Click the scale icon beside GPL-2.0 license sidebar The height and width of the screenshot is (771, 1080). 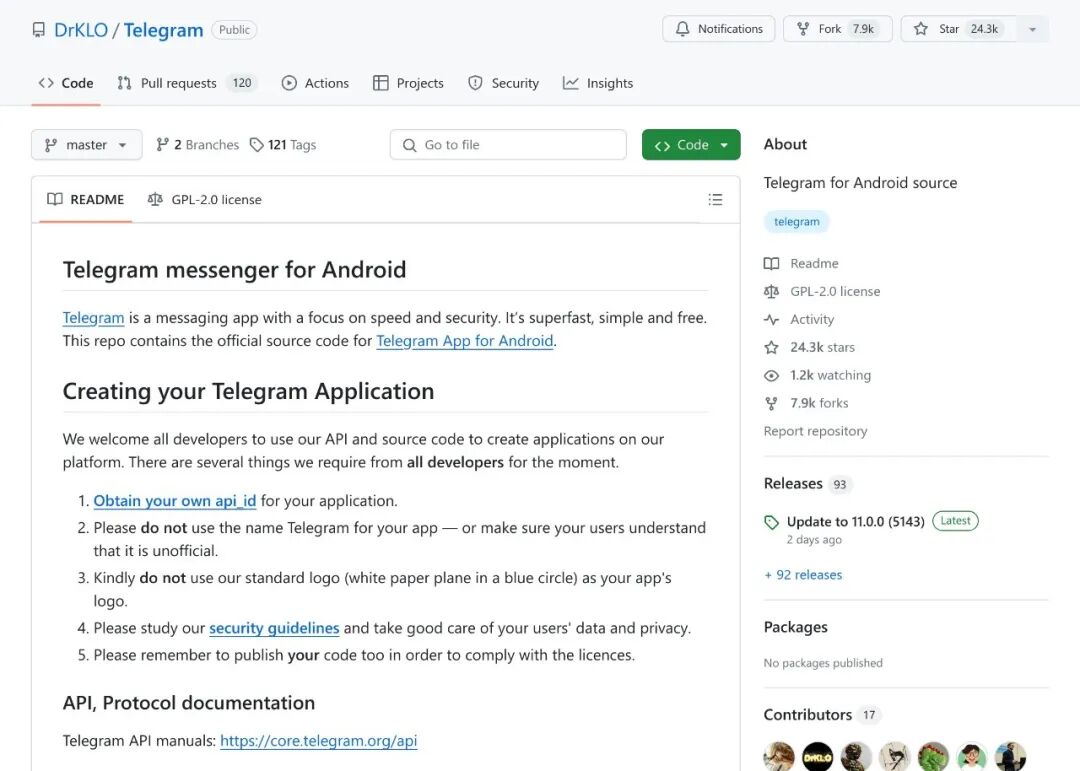tap(771, 291)
